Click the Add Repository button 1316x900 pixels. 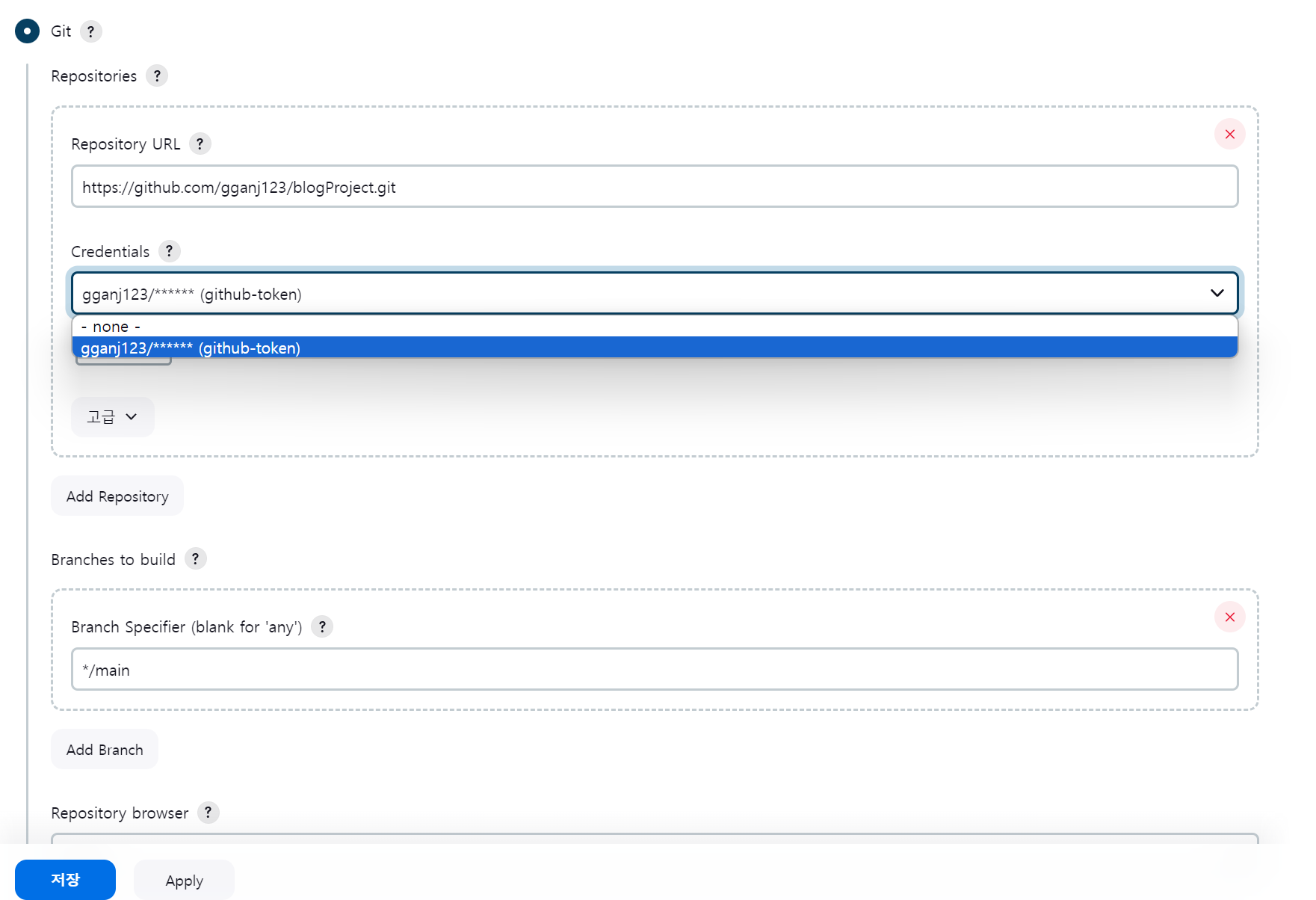click(117, 496)
